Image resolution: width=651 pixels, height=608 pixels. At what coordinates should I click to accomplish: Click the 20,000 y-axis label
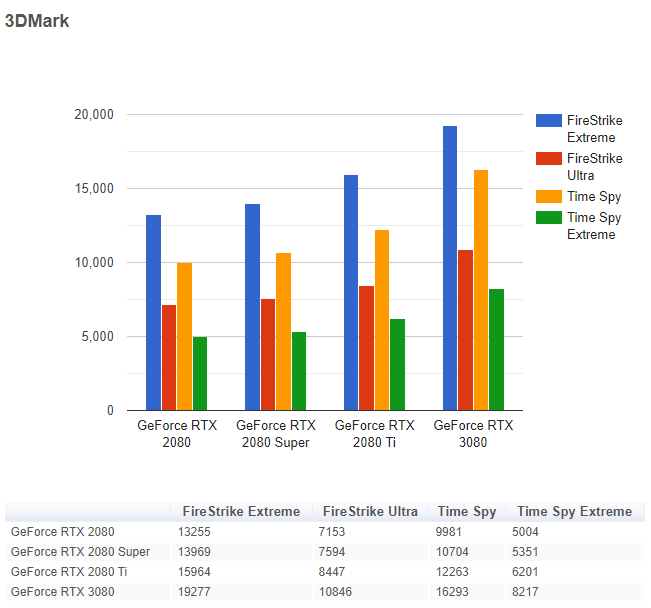[x=94, y=114]
